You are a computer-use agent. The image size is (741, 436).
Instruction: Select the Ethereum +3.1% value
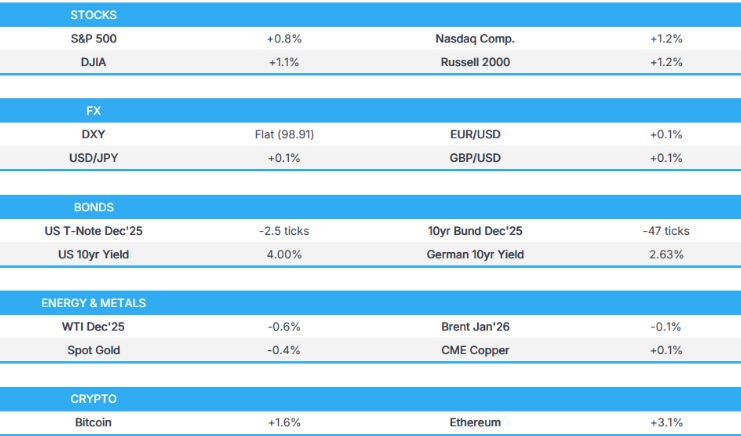coord(665,422)
